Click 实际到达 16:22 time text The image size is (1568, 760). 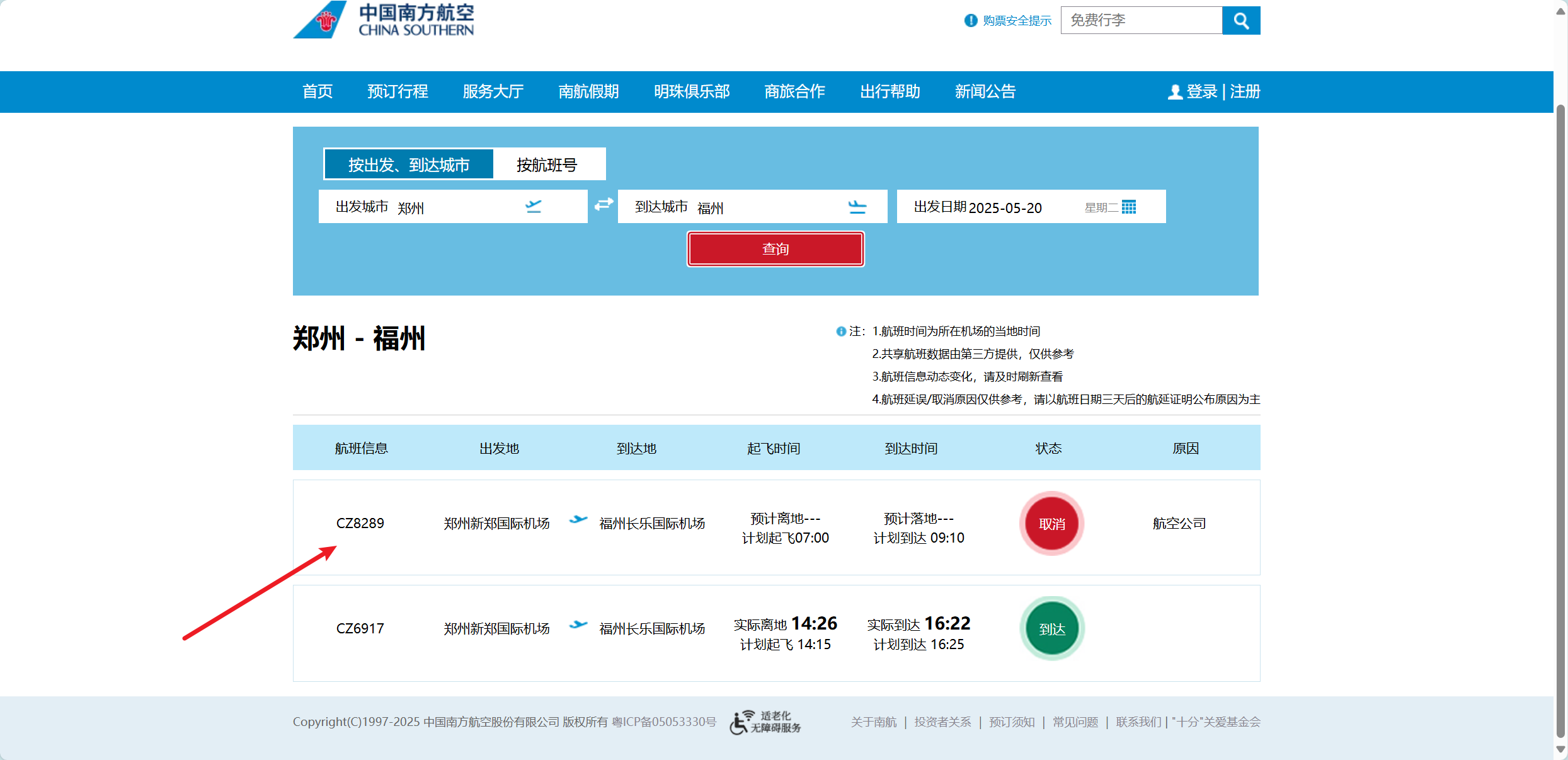(918, 623)
